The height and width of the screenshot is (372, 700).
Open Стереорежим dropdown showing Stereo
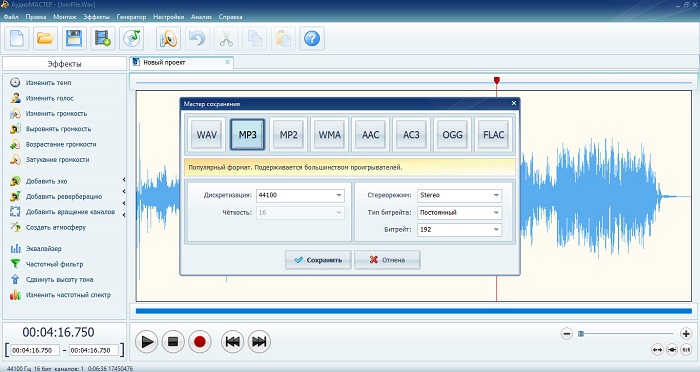459,195
